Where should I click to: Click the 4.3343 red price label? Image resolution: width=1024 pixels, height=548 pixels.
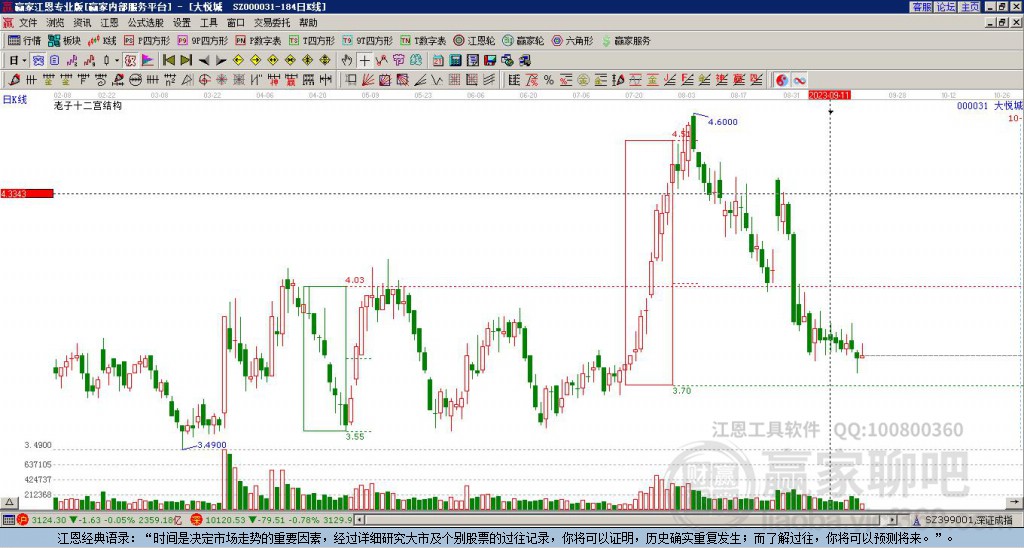pyautogui.click(x=26, y=194)
